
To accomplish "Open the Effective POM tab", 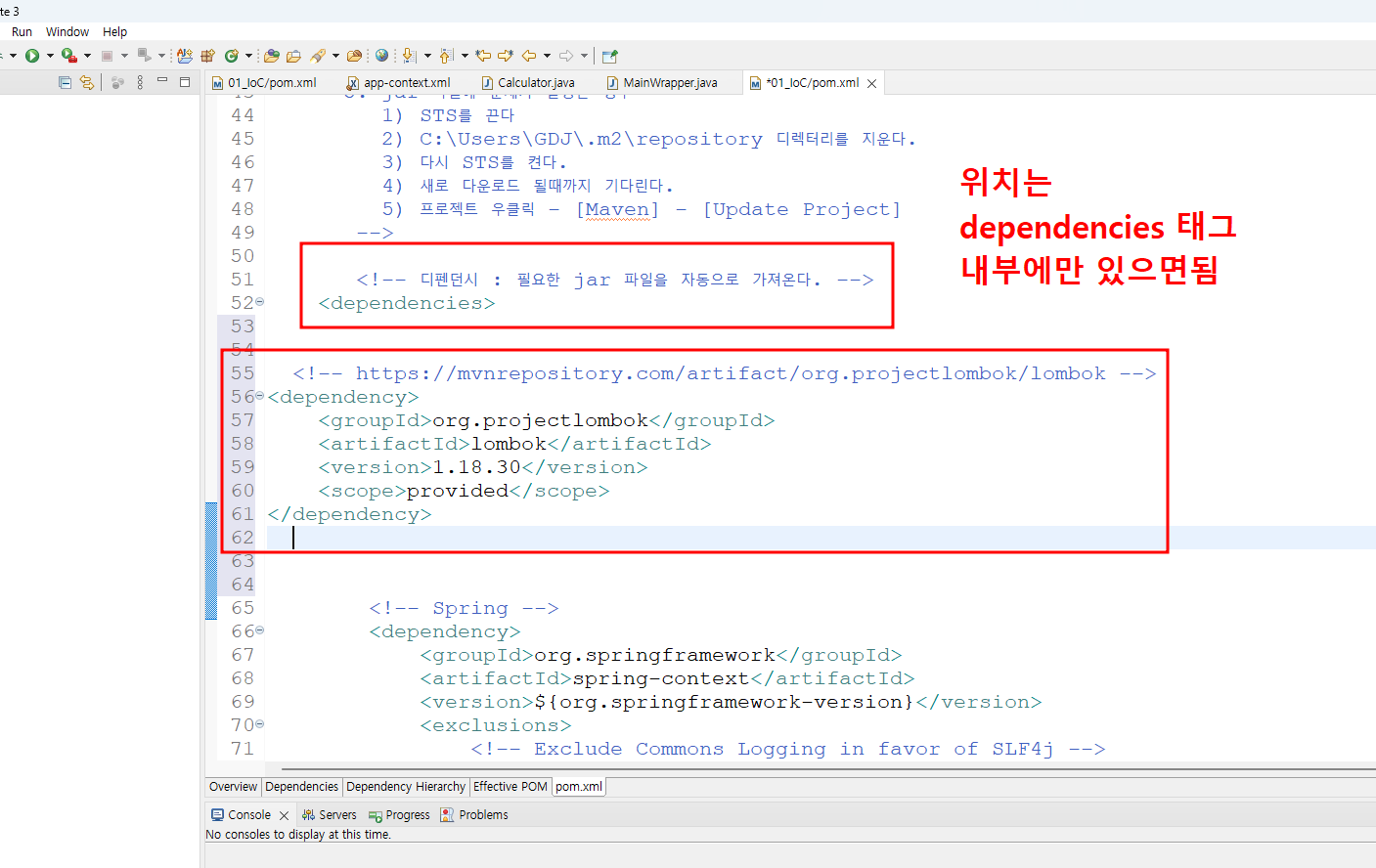I will click(510, 787).
